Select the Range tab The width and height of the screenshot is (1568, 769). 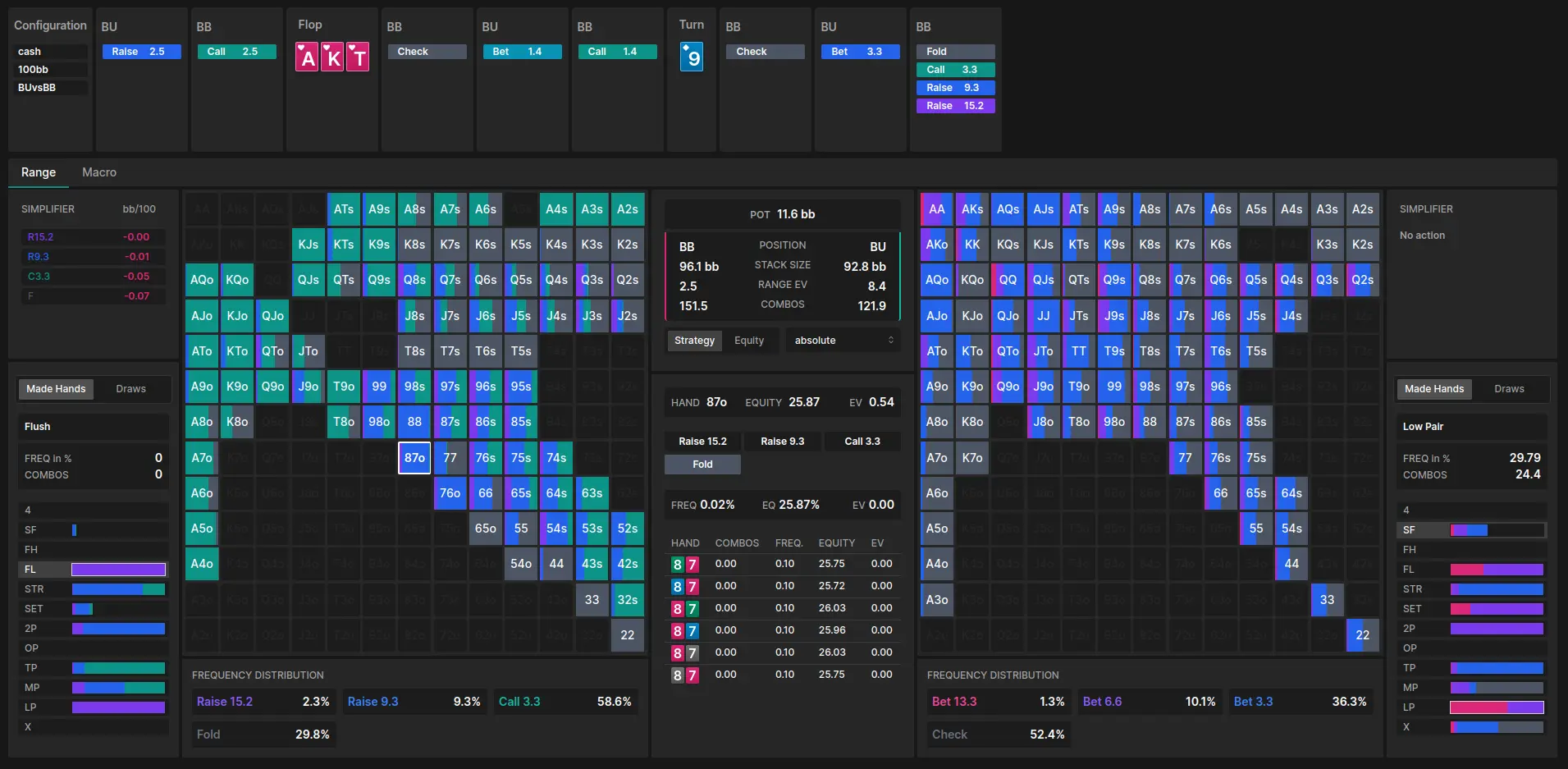coord(38,172)
